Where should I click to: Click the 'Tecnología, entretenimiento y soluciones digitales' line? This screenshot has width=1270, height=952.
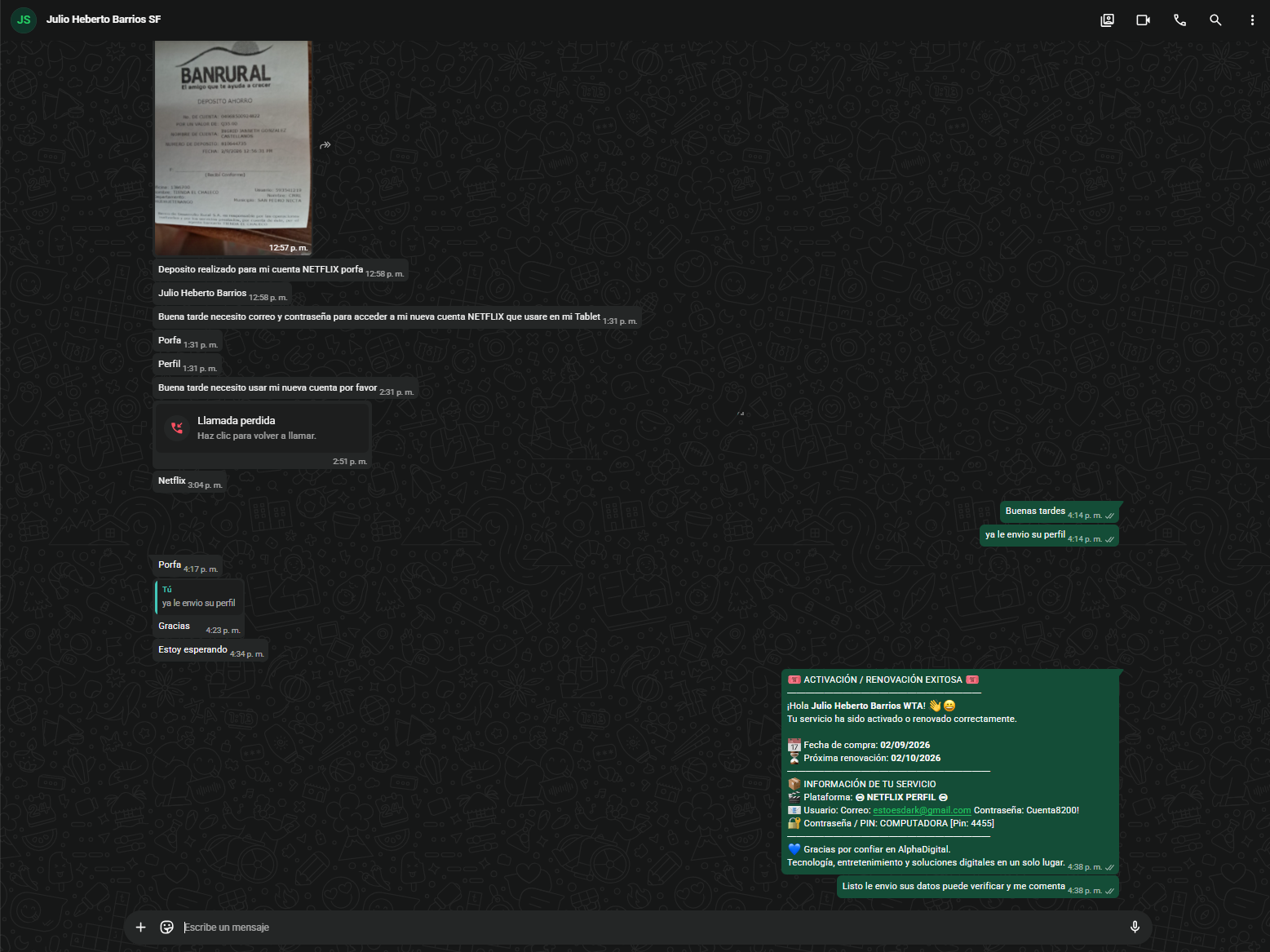[x=926, y=862]
